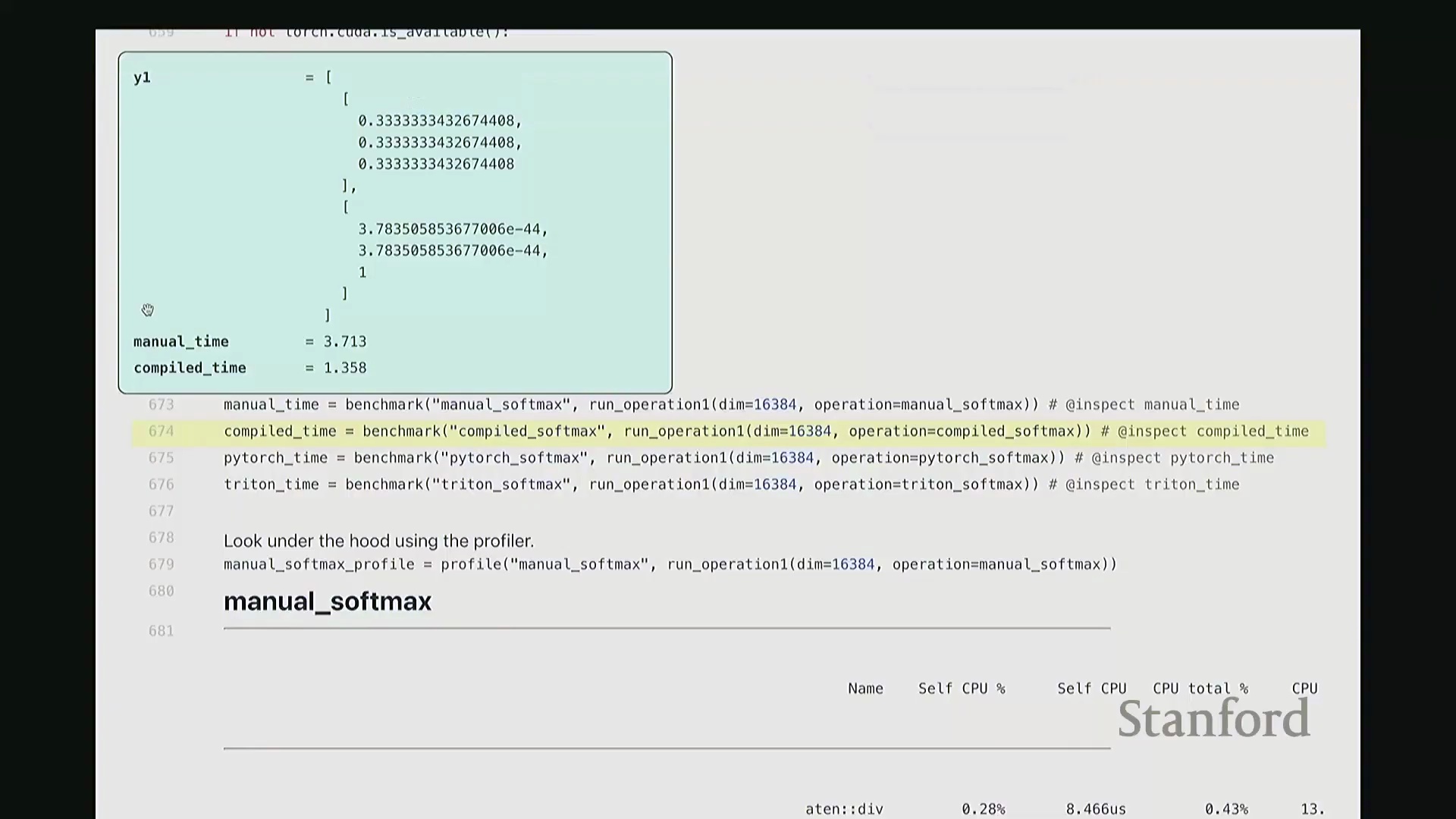Click manual_time value 3.713 in popup

(x=345, y=342)
